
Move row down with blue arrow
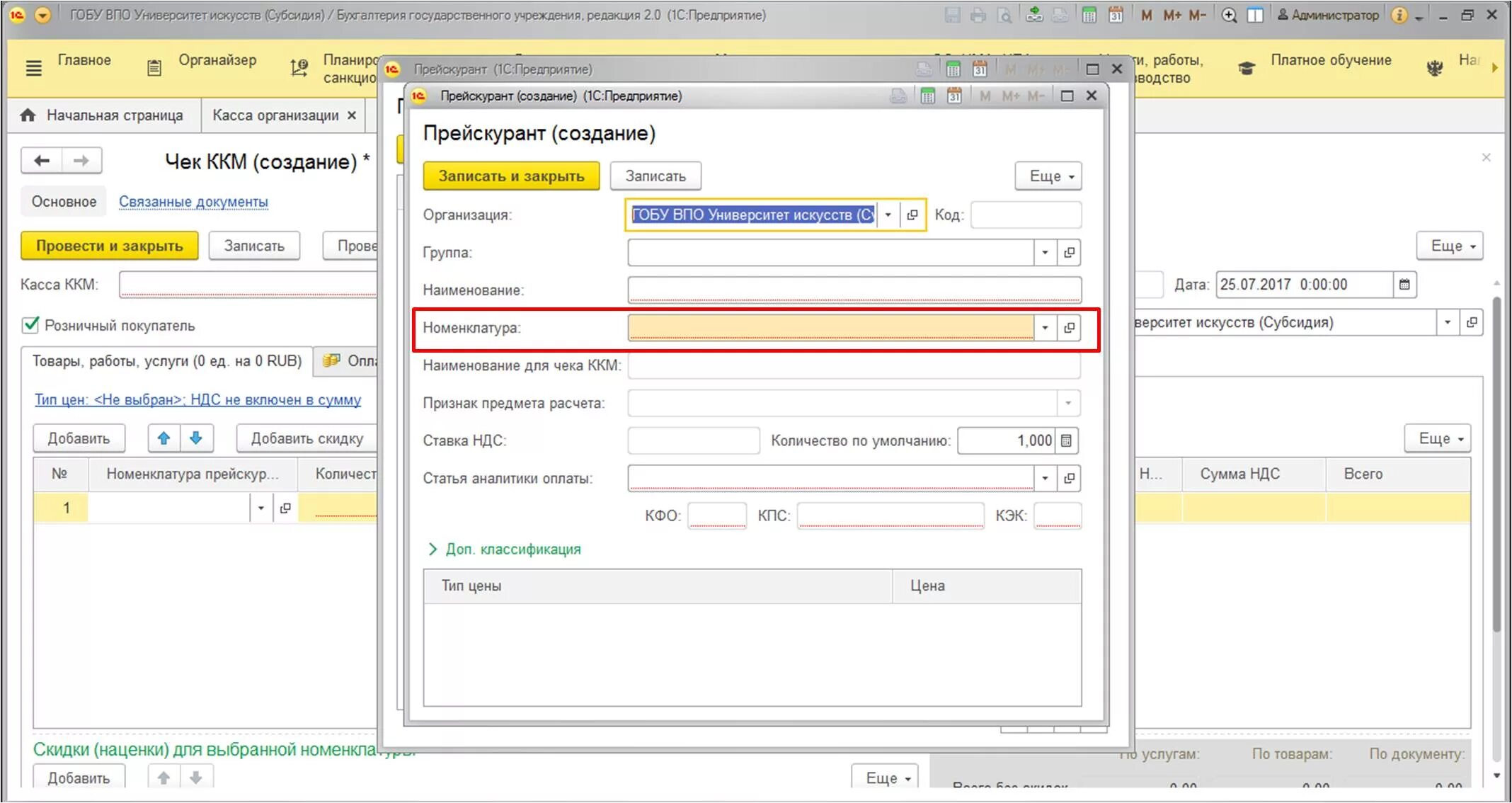196,438
